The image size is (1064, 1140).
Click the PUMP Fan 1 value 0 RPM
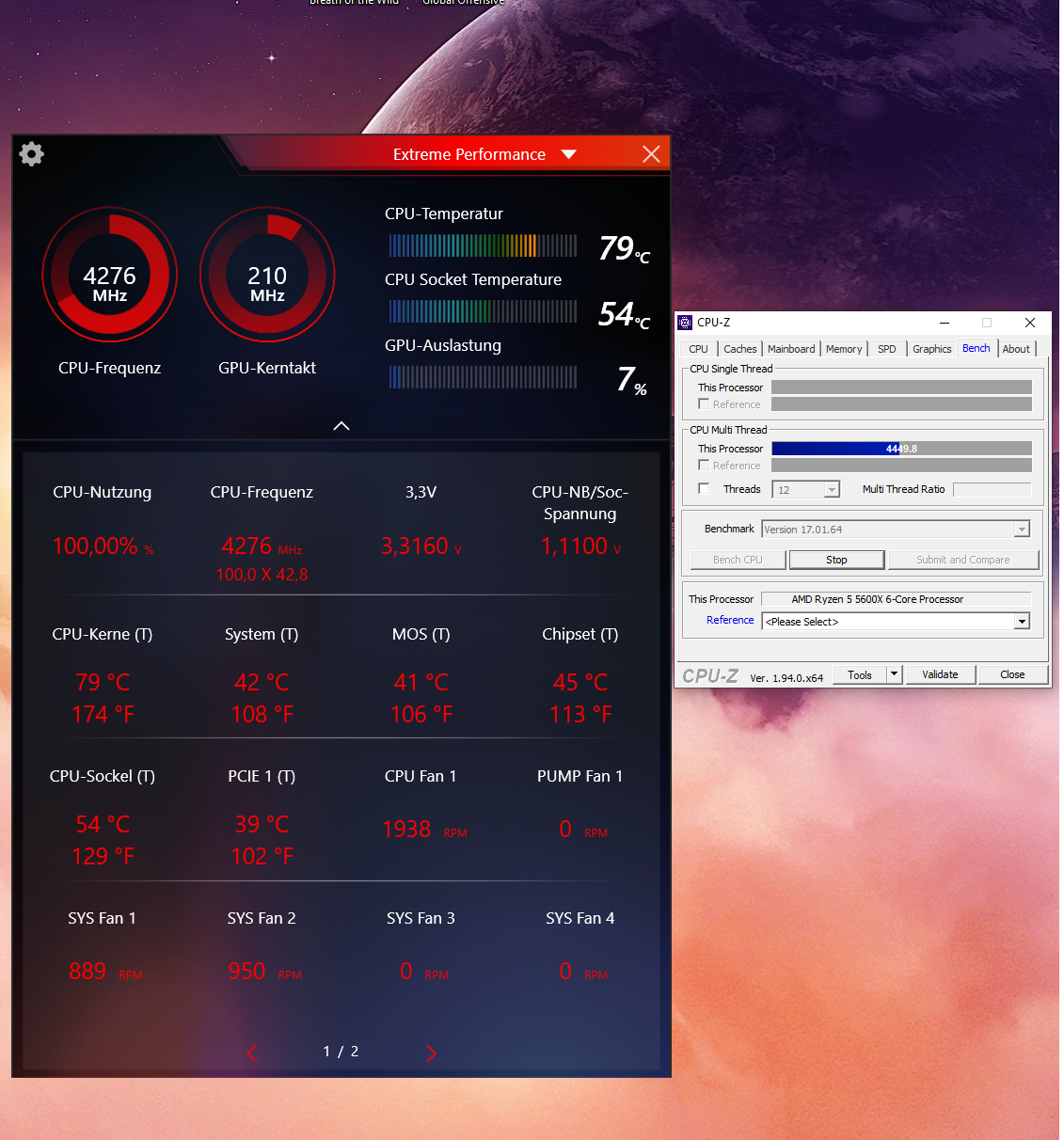click(583, 830)
